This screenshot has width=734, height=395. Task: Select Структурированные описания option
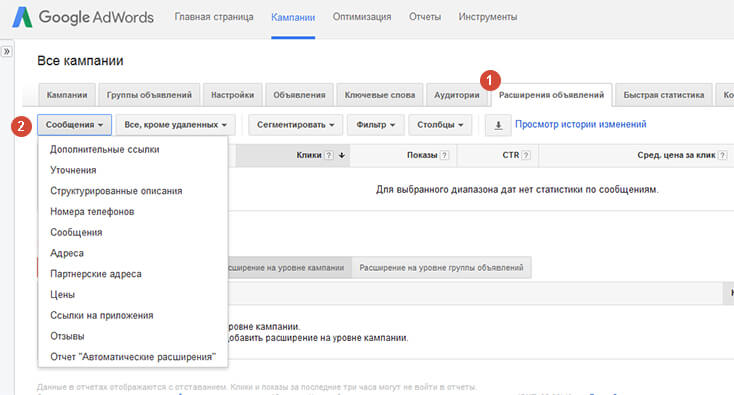point(133,191)
